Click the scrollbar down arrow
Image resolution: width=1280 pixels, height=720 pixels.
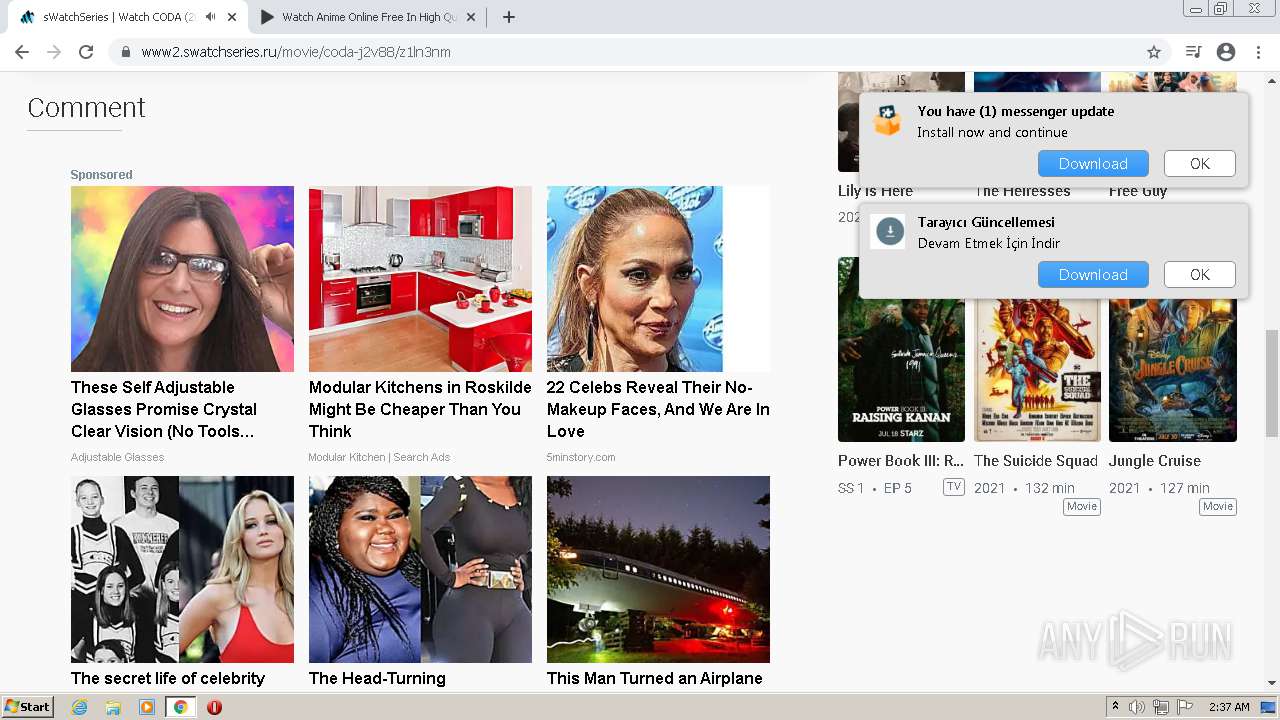coord(1272,683)
